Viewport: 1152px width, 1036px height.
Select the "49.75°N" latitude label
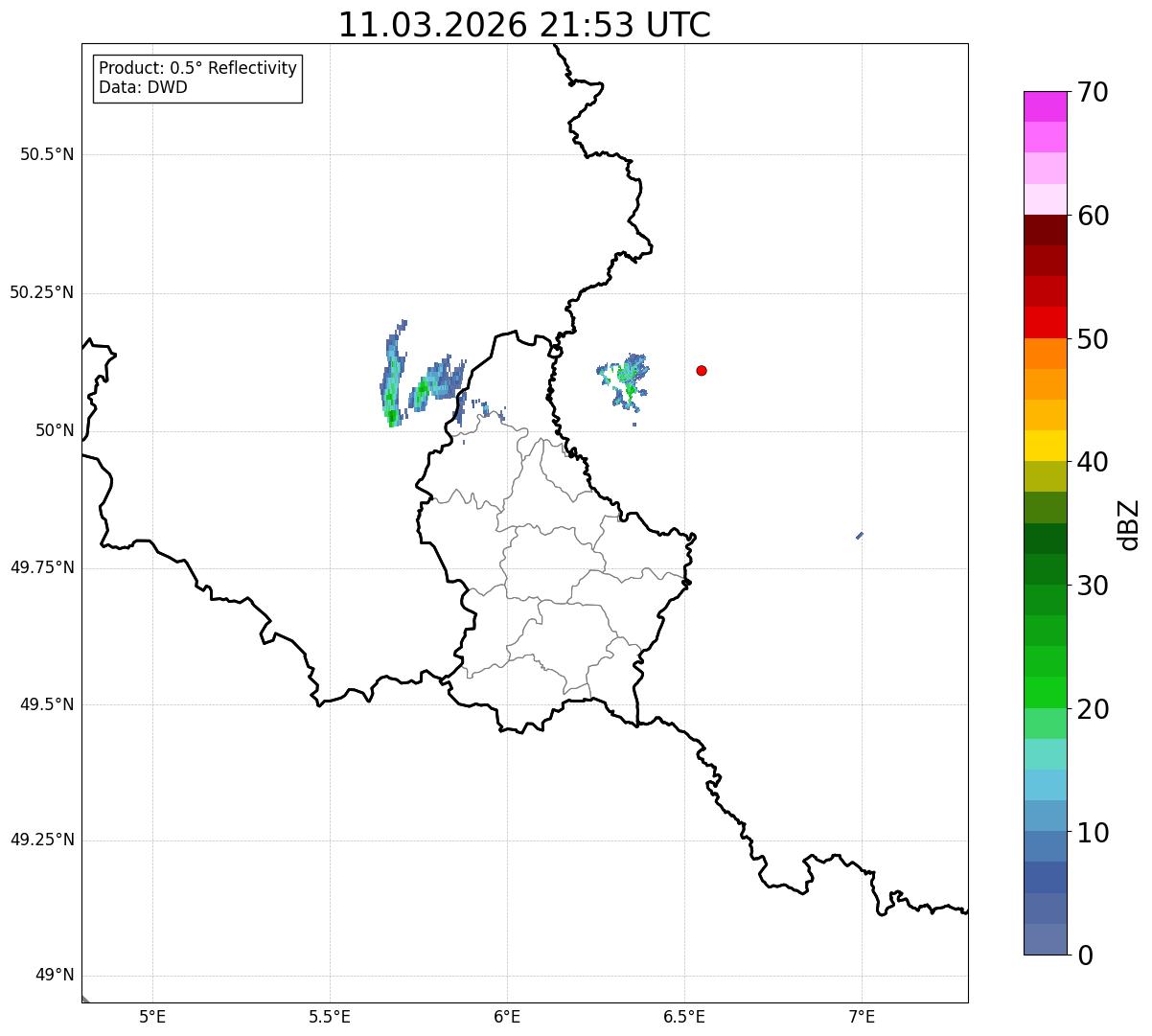tap(42, 567)
